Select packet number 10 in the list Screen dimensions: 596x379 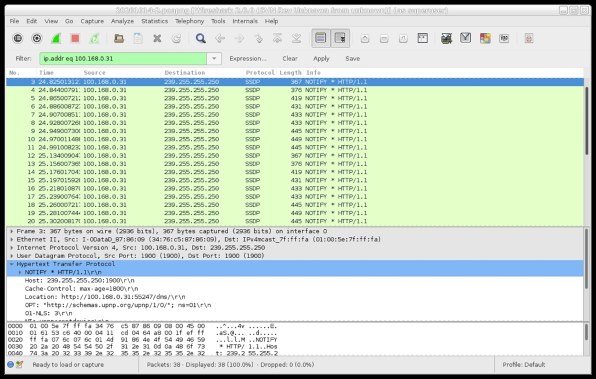point(295,139)
